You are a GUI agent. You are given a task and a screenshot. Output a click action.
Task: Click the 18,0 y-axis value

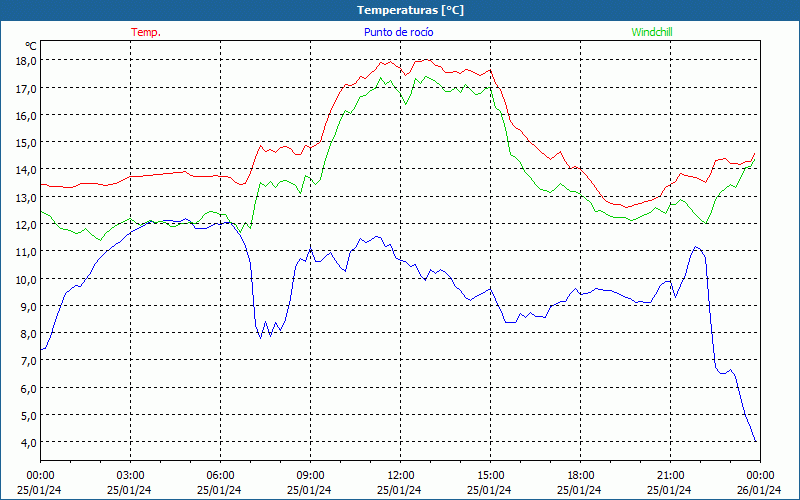27,61
